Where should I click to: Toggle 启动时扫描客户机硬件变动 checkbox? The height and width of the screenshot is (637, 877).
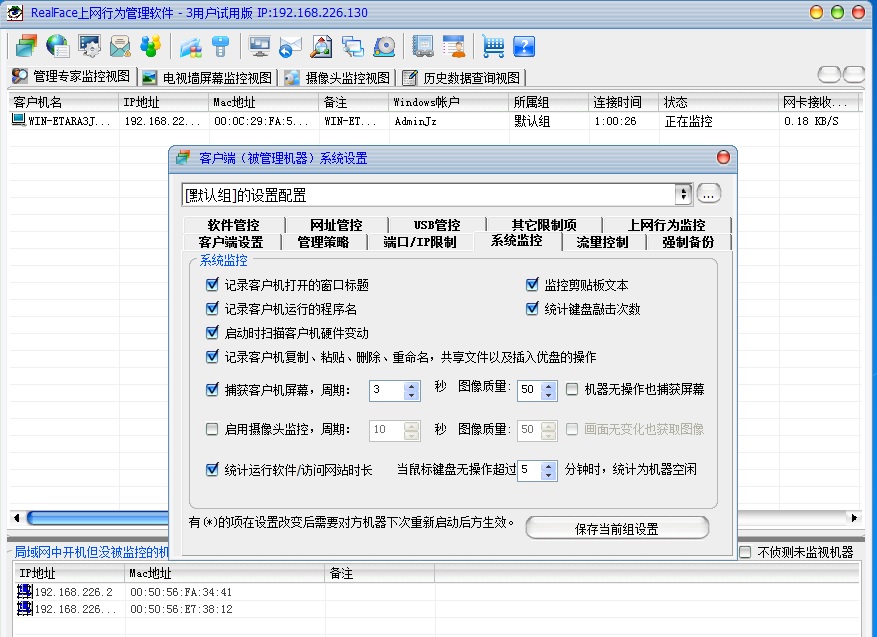(x=212, y=333)
